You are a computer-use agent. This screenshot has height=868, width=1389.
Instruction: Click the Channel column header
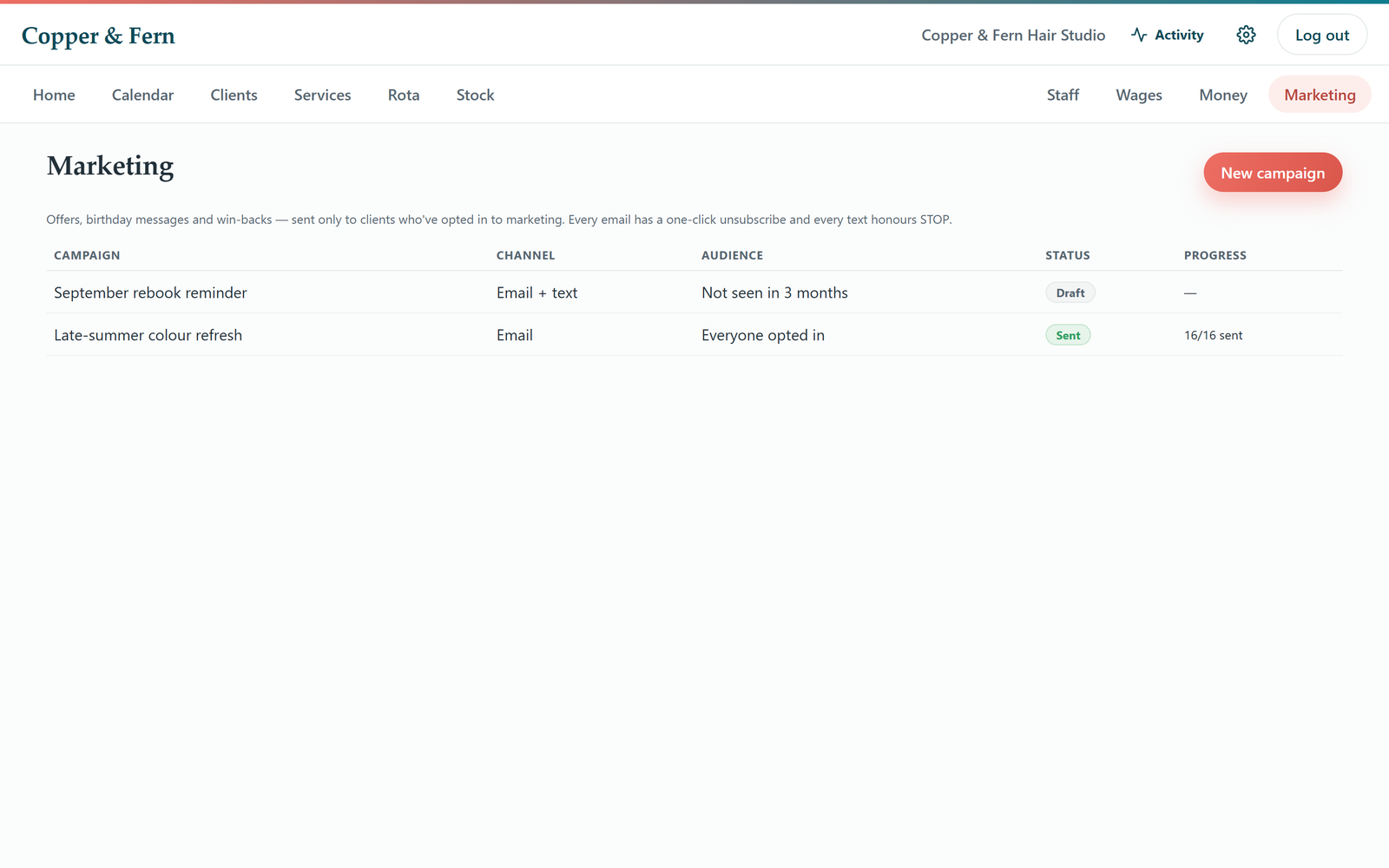(x=525, y=255)
